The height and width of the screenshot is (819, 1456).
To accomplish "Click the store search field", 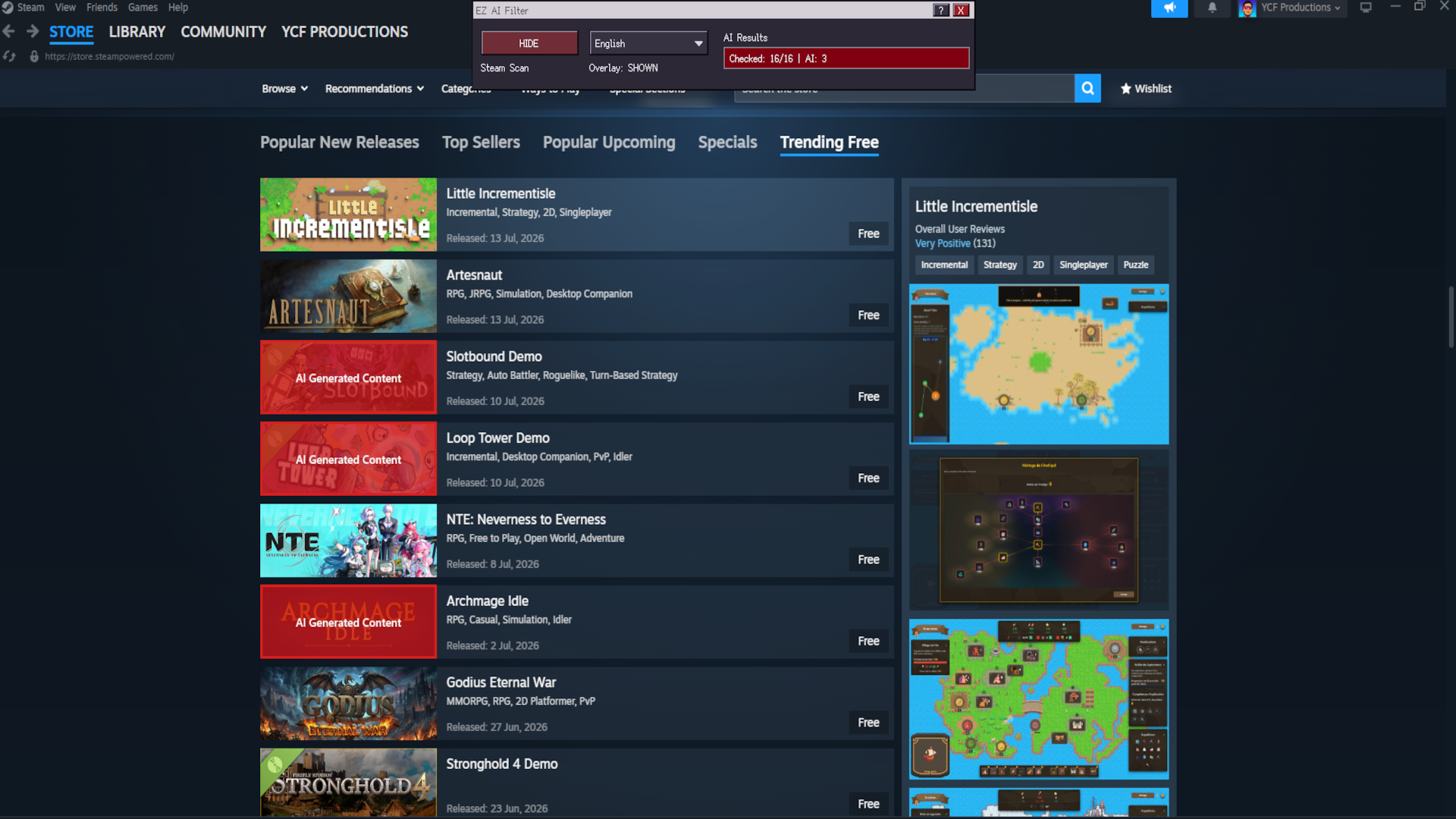I will tap(904, 89).
